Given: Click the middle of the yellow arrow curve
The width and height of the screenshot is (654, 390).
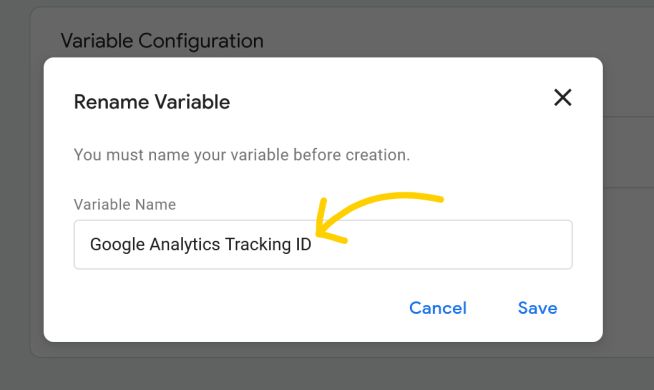Looking at the screenshot, I should pos(375,199).
